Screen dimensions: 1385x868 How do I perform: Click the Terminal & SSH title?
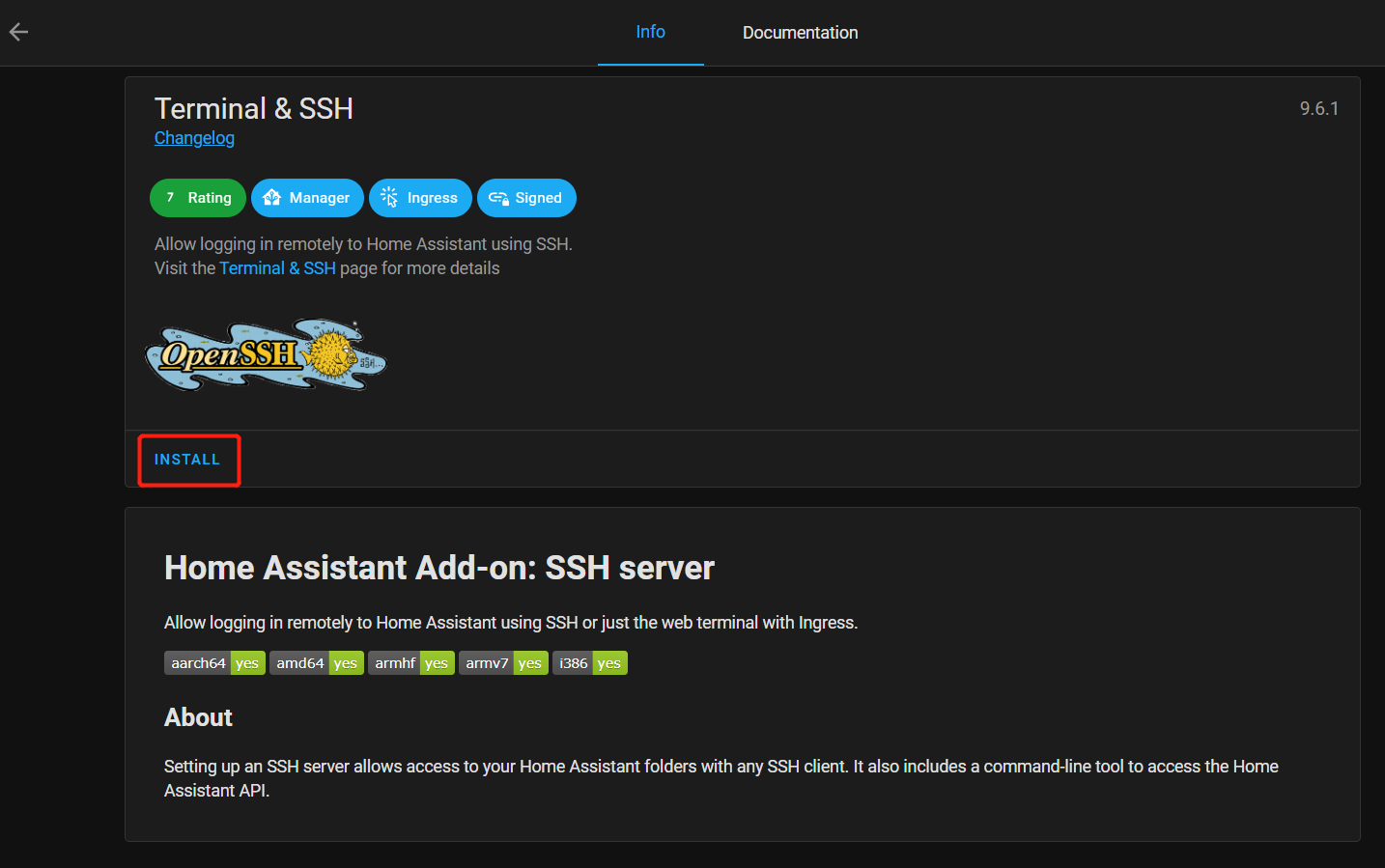254,108
